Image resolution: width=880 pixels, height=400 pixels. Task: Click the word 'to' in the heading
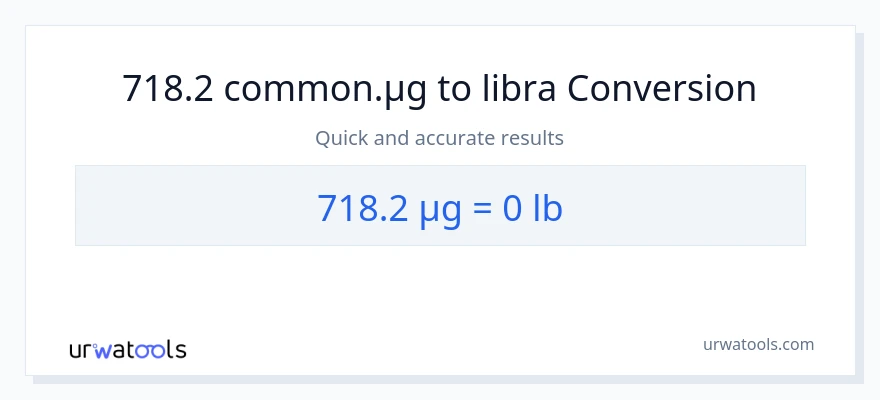coord(456,89)
